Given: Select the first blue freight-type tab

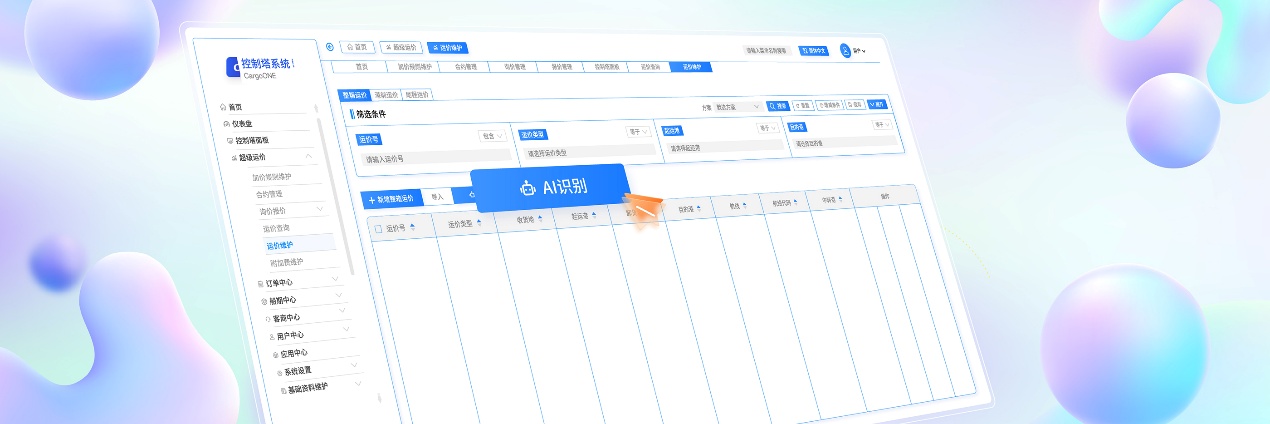Looking at the screenshot, I should coord(355,94).
